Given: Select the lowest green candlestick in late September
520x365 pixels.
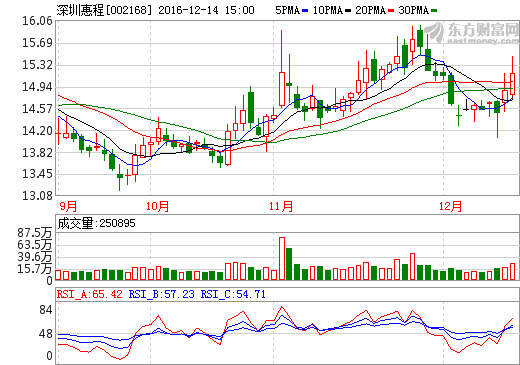Looking at the screenshot, I should [x=120, y=177].
